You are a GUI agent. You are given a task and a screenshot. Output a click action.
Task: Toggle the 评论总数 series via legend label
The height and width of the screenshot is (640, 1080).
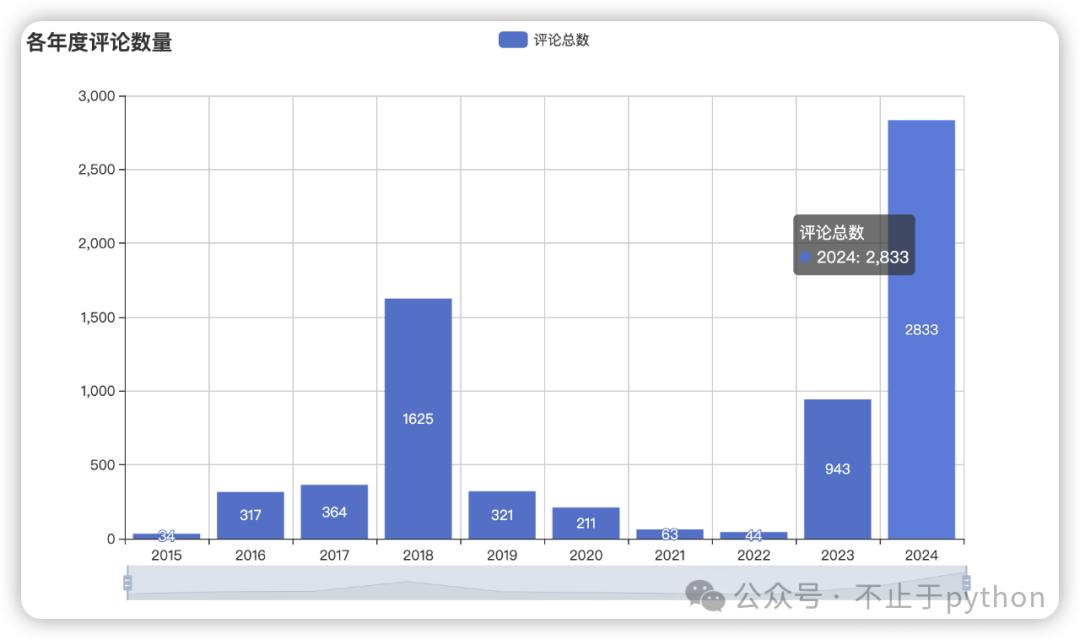[561, 40]
